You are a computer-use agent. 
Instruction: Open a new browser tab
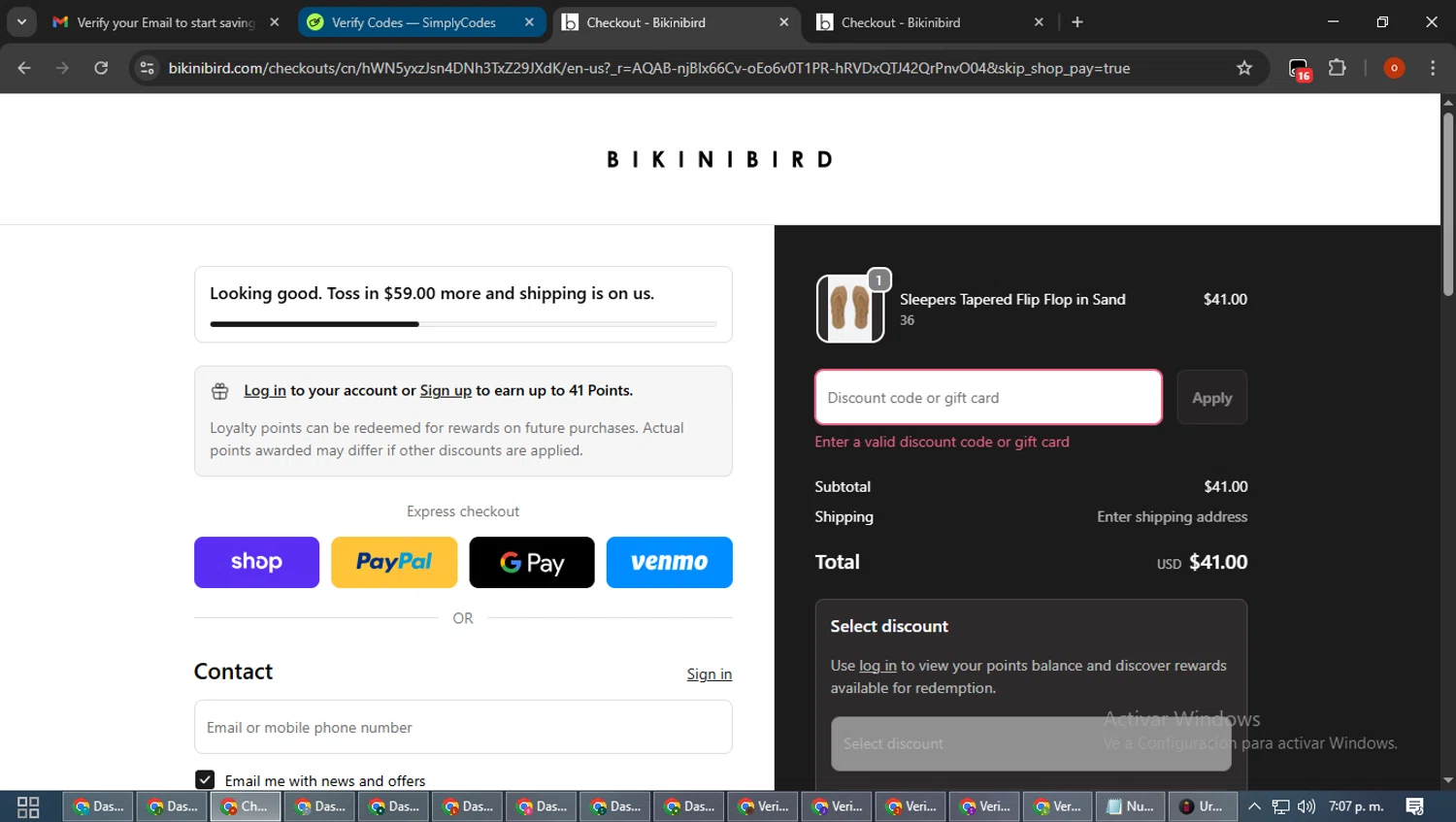tap(1077, 22)
